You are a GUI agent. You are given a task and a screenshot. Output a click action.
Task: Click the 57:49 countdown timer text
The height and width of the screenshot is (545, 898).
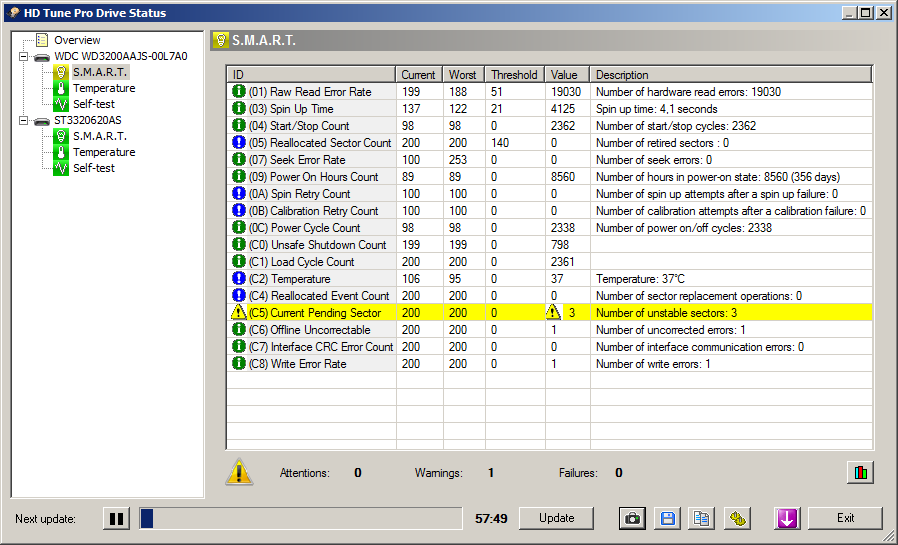491,519
